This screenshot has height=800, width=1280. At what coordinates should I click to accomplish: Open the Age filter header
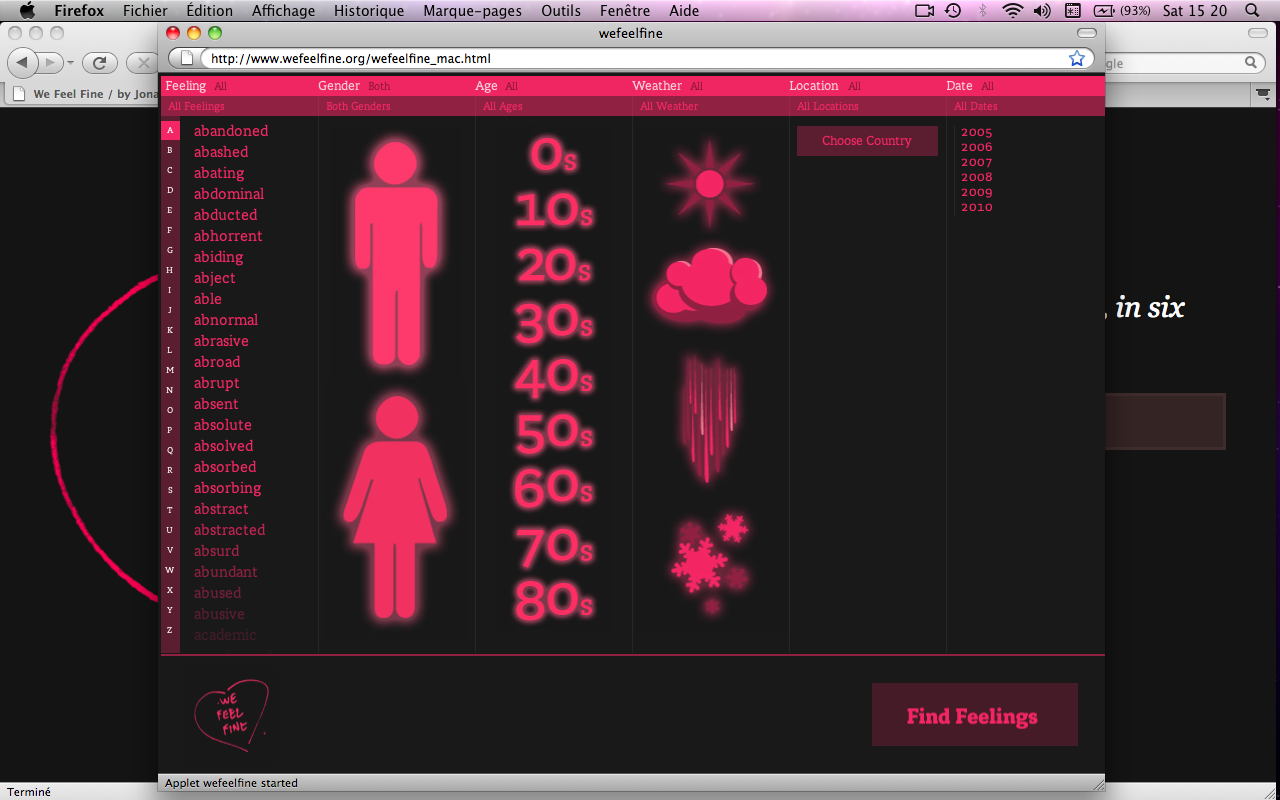point(486,86)
